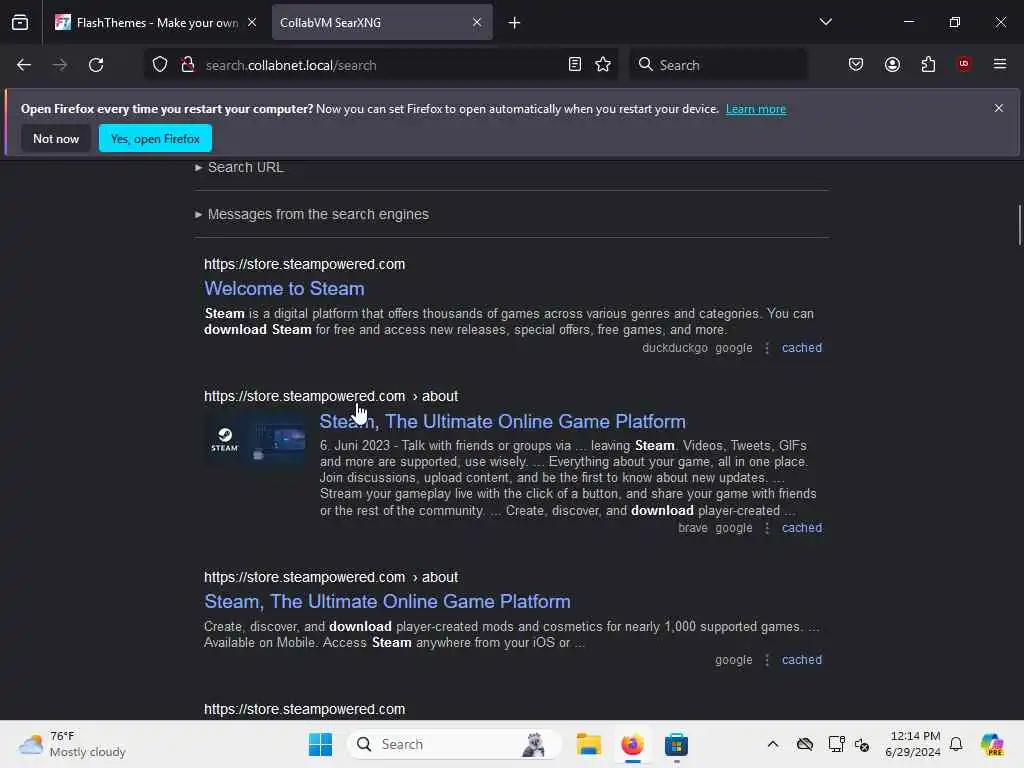Open a new tab with the plus button

(x=515, y=23)
